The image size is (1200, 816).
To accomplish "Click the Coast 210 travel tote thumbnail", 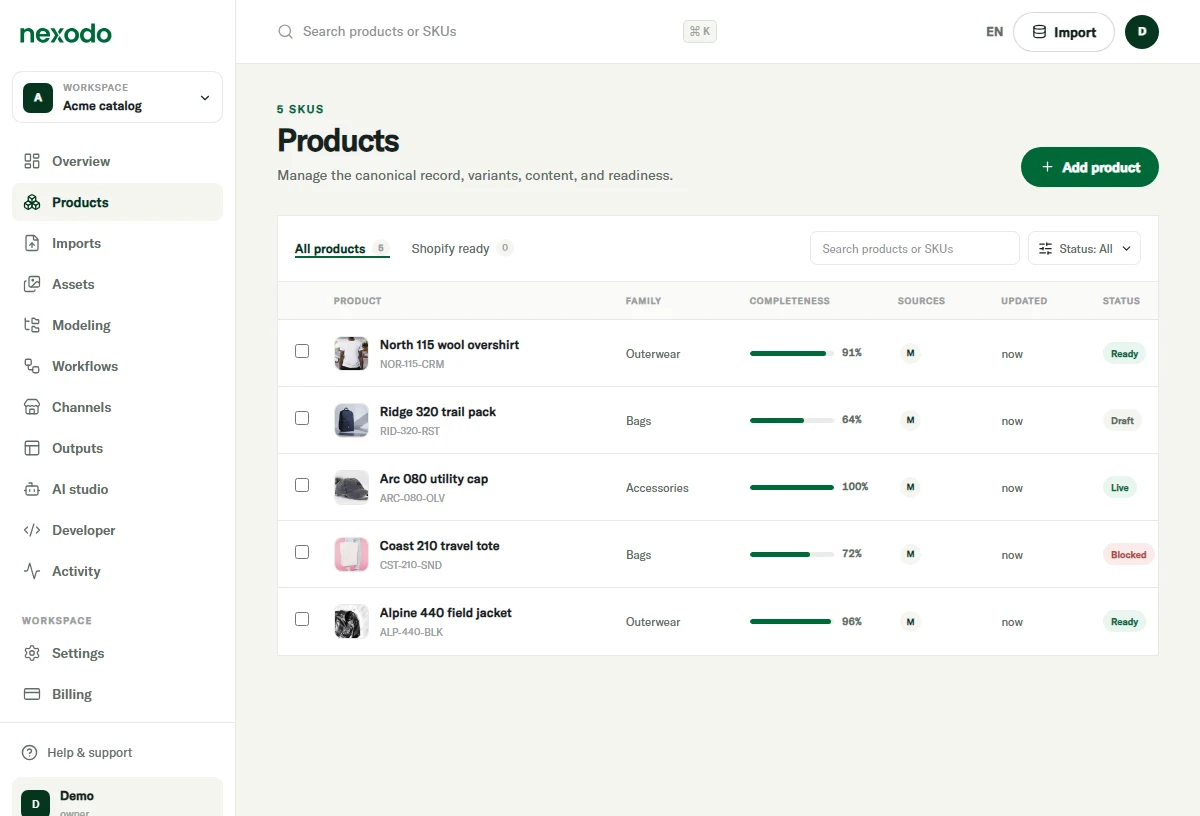I will 351,554.
